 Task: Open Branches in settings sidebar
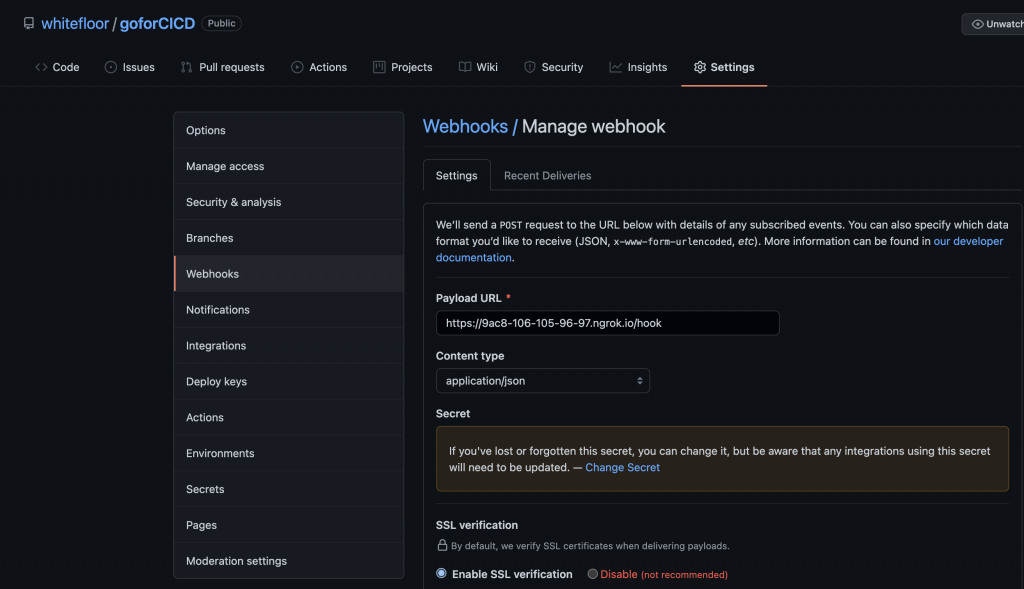(x=289, y=238)
